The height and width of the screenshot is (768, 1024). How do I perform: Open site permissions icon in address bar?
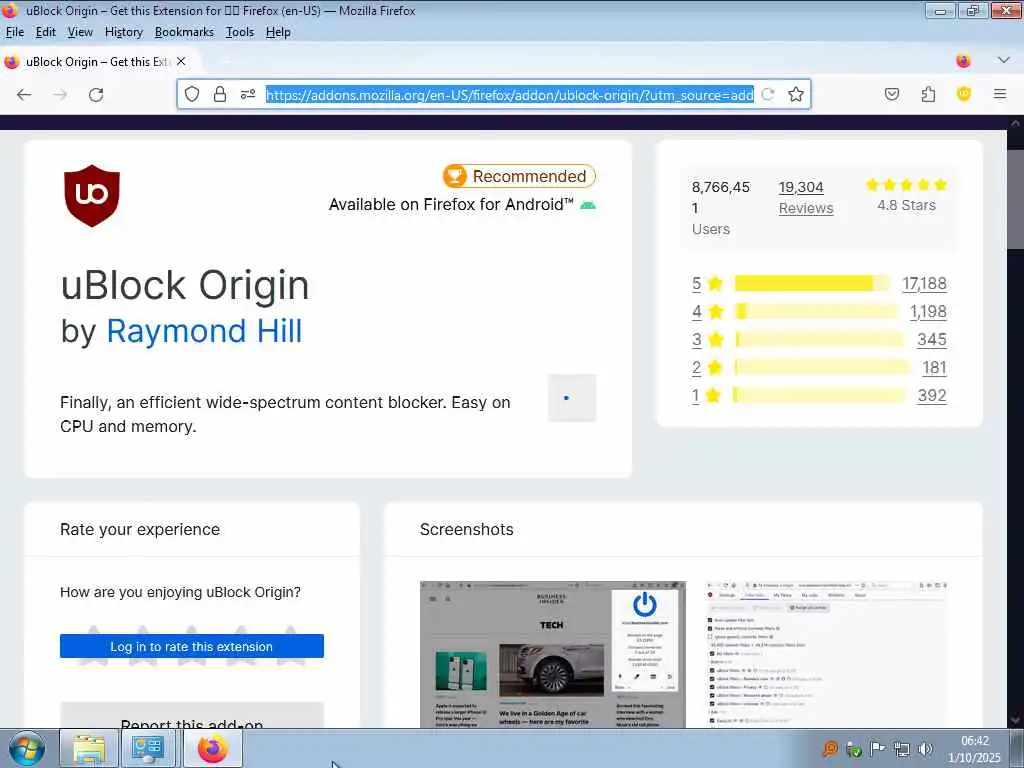(x=248, y=94)
